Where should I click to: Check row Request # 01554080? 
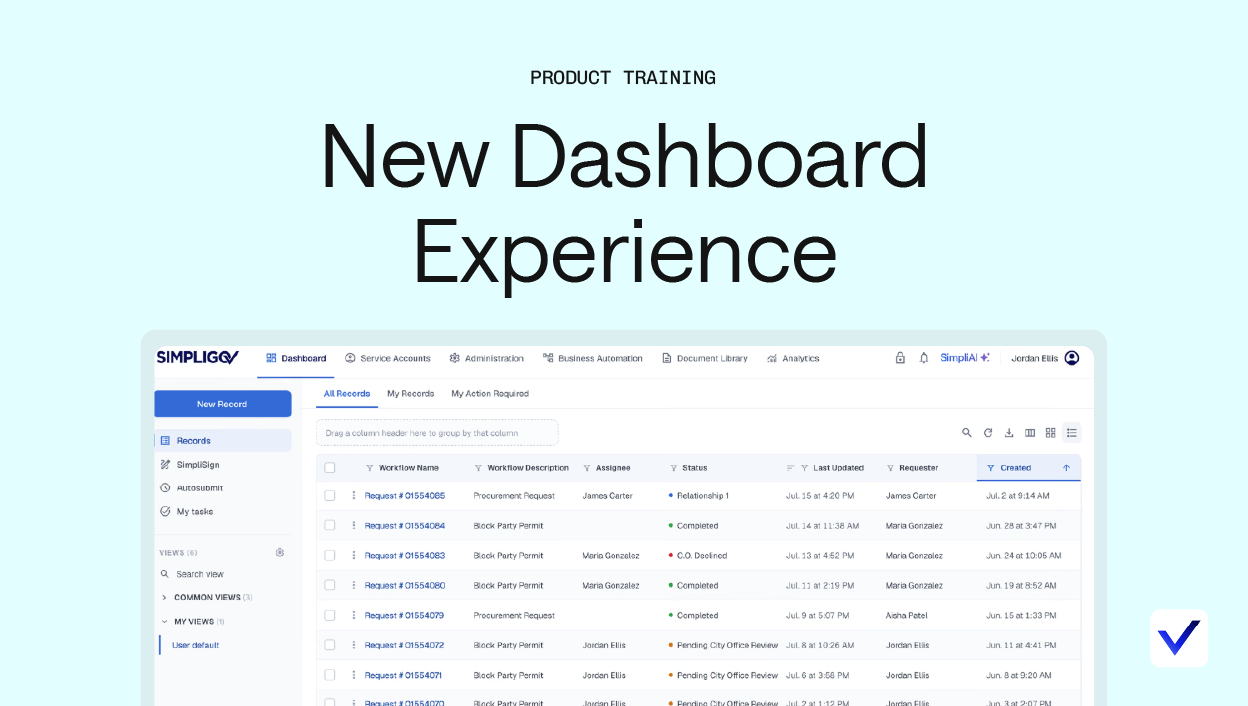coord(330,586)
